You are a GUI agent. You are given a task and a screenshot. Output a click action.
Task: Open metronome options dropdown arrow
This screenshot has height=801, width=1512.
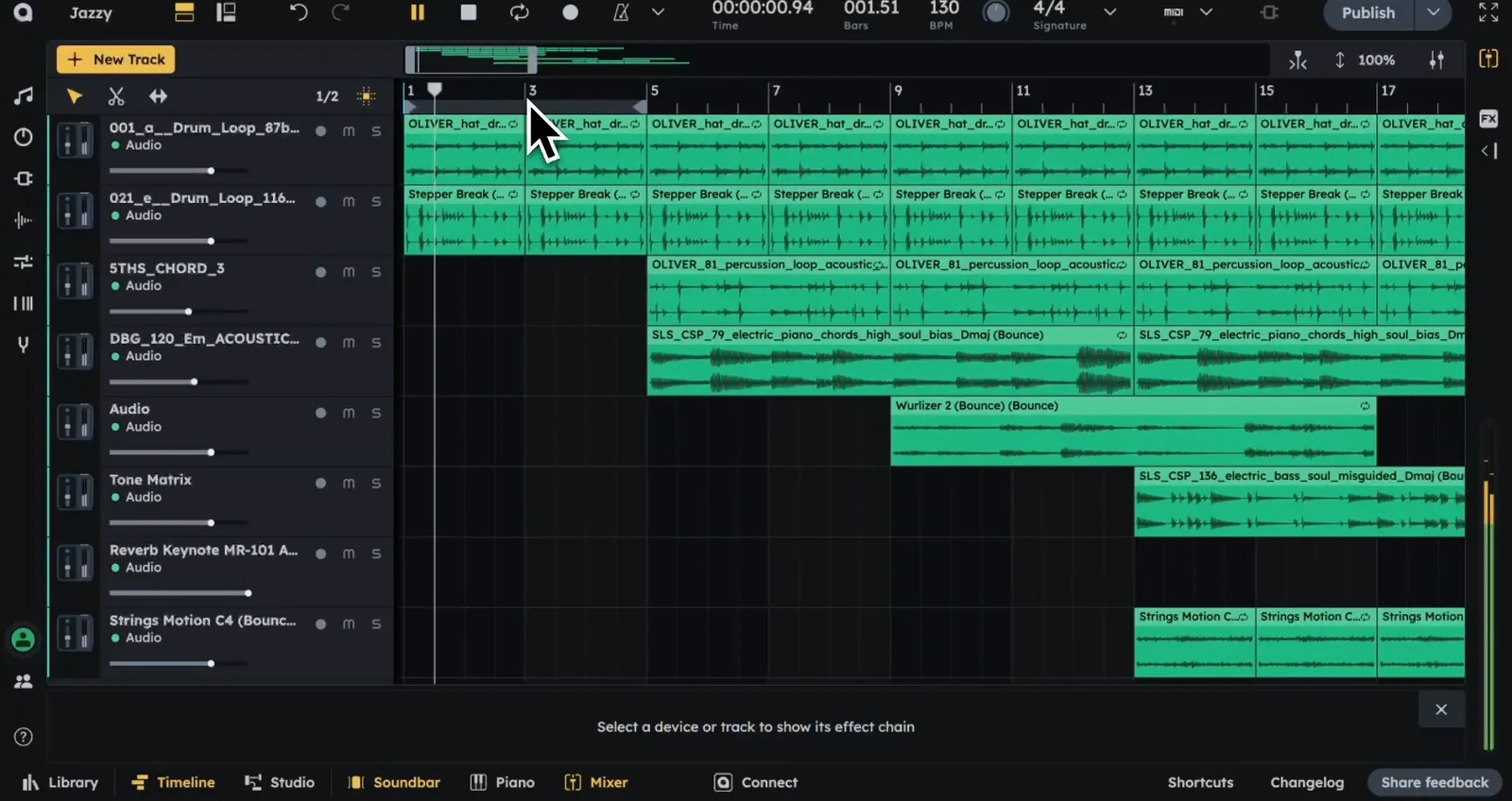(659, 12)
